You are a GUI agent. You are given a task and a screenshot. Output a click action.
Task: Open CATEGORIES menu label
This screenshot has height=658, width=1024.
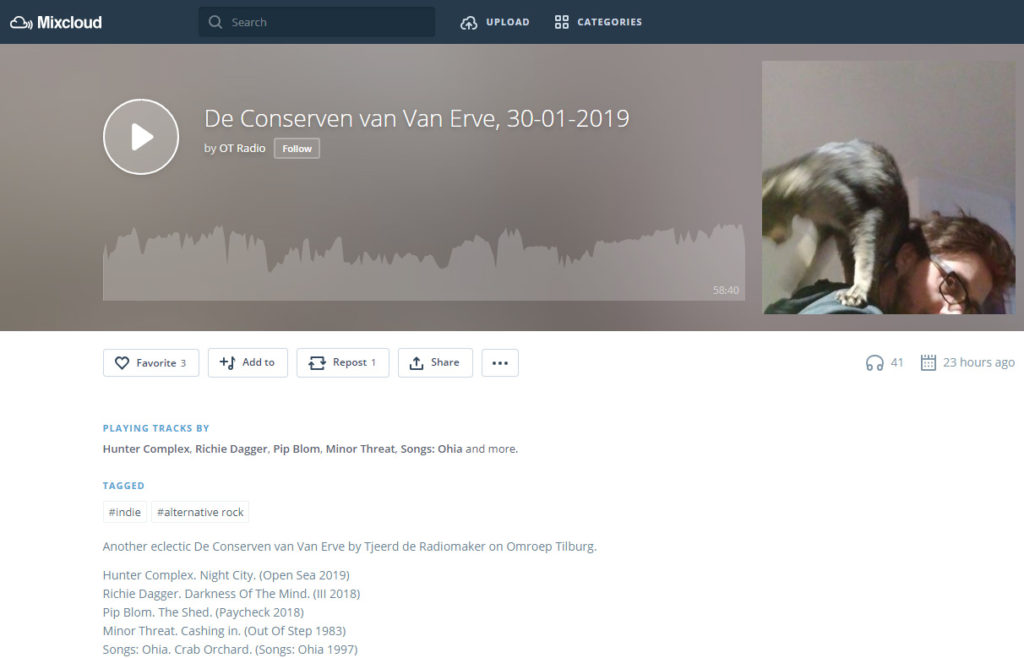[x=609, y=22]
